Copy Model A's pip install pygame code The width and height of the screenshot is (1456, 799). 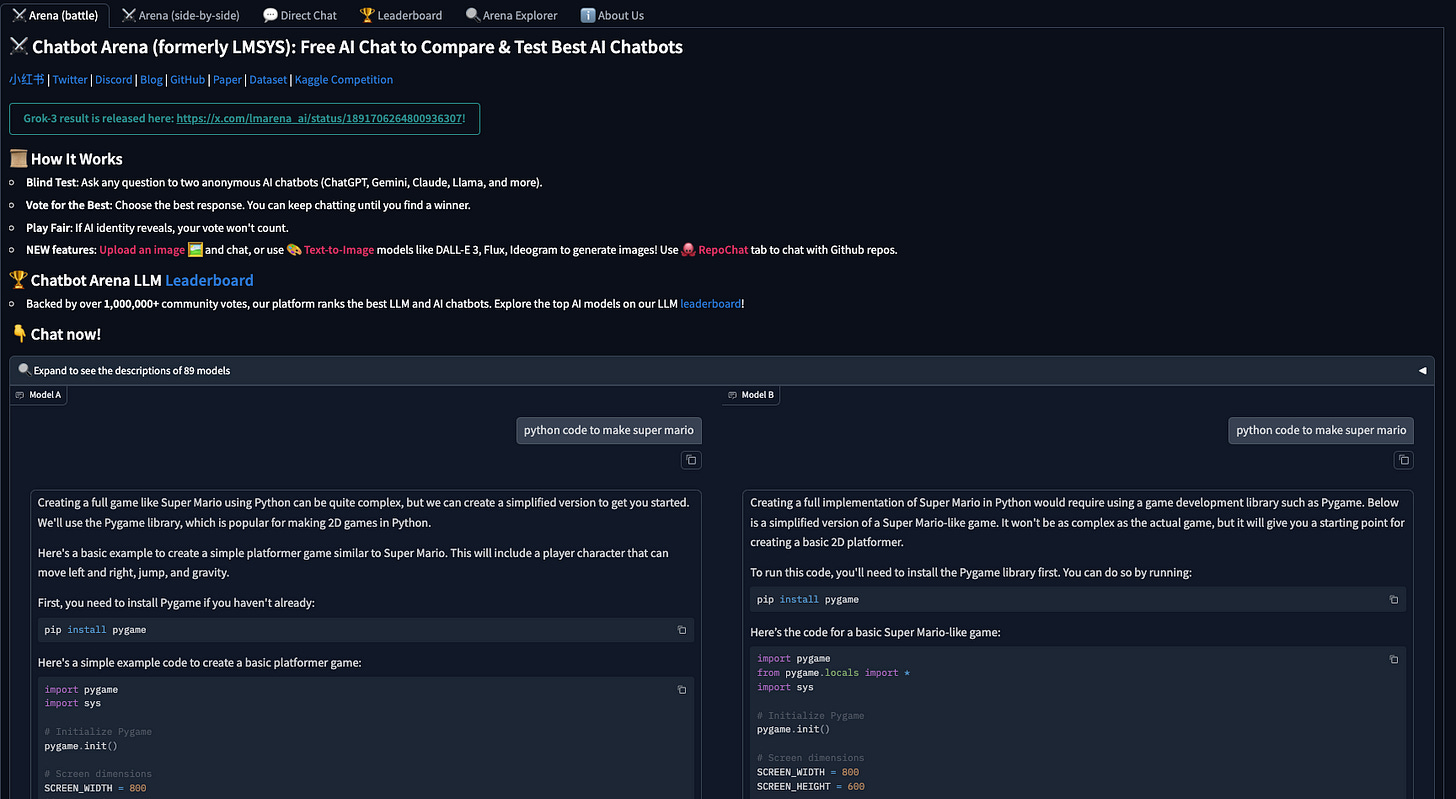coord(682,630)
